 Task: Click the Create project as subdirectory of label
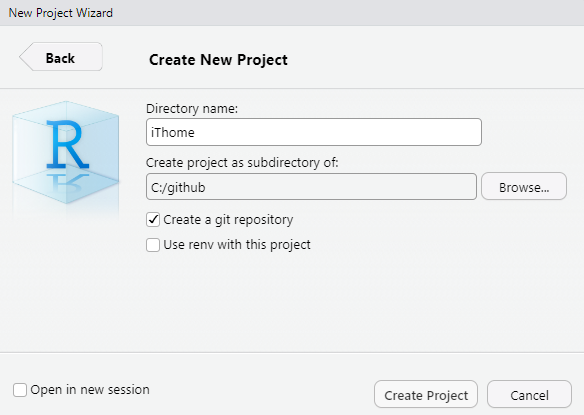click(242, 163)
